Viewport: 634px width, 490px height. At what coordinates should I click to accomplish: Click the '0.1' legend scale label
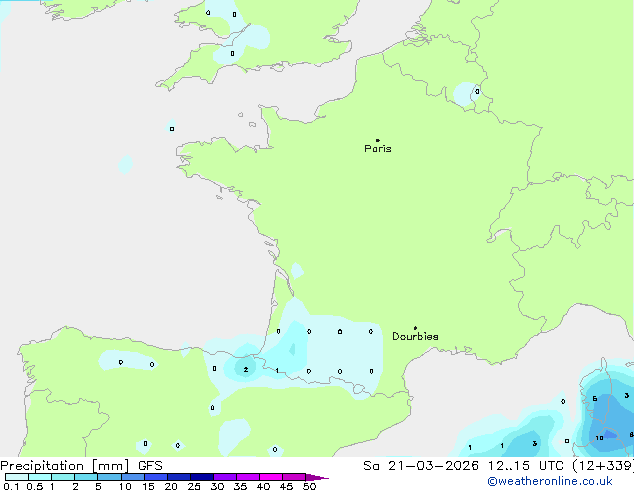click(11, 486)
